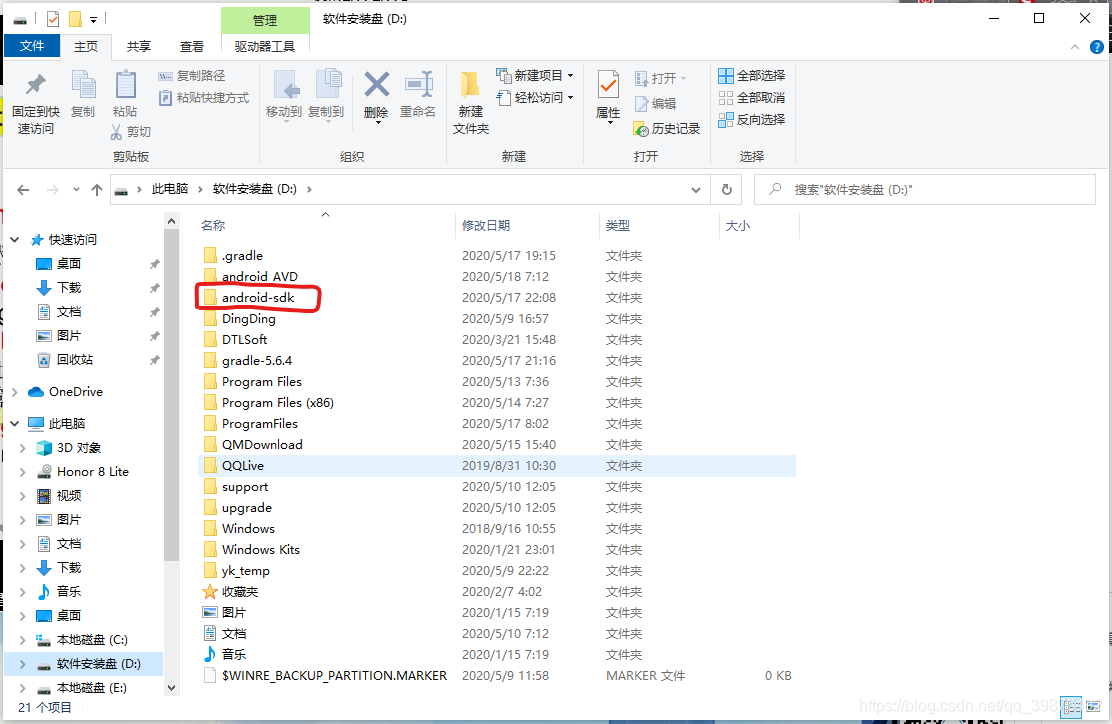Click the Manage contextual tab

[265, 21]
